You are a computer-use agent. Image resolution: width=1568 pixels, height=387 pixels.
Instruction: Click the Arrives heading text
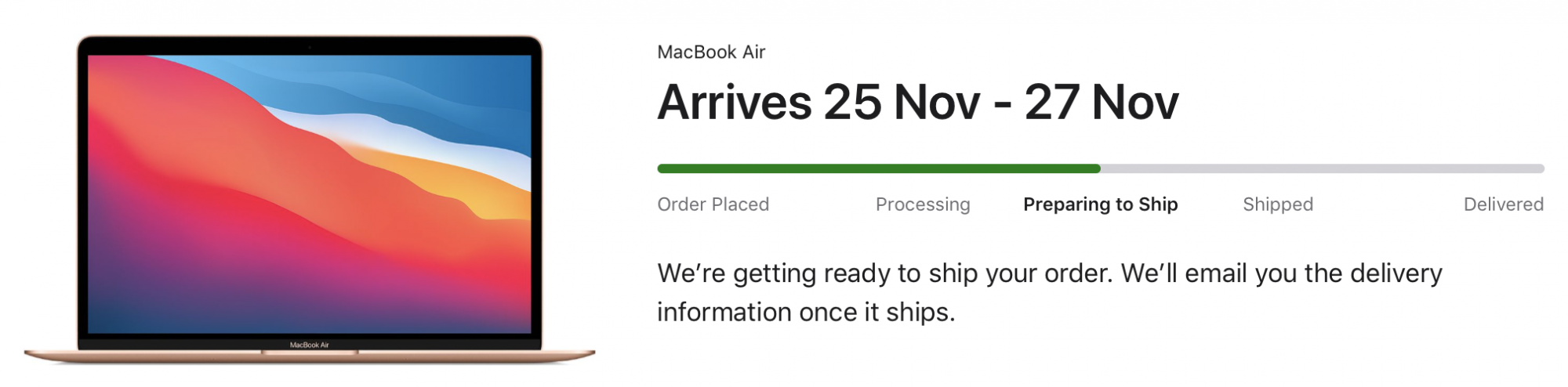pos(918,102)
